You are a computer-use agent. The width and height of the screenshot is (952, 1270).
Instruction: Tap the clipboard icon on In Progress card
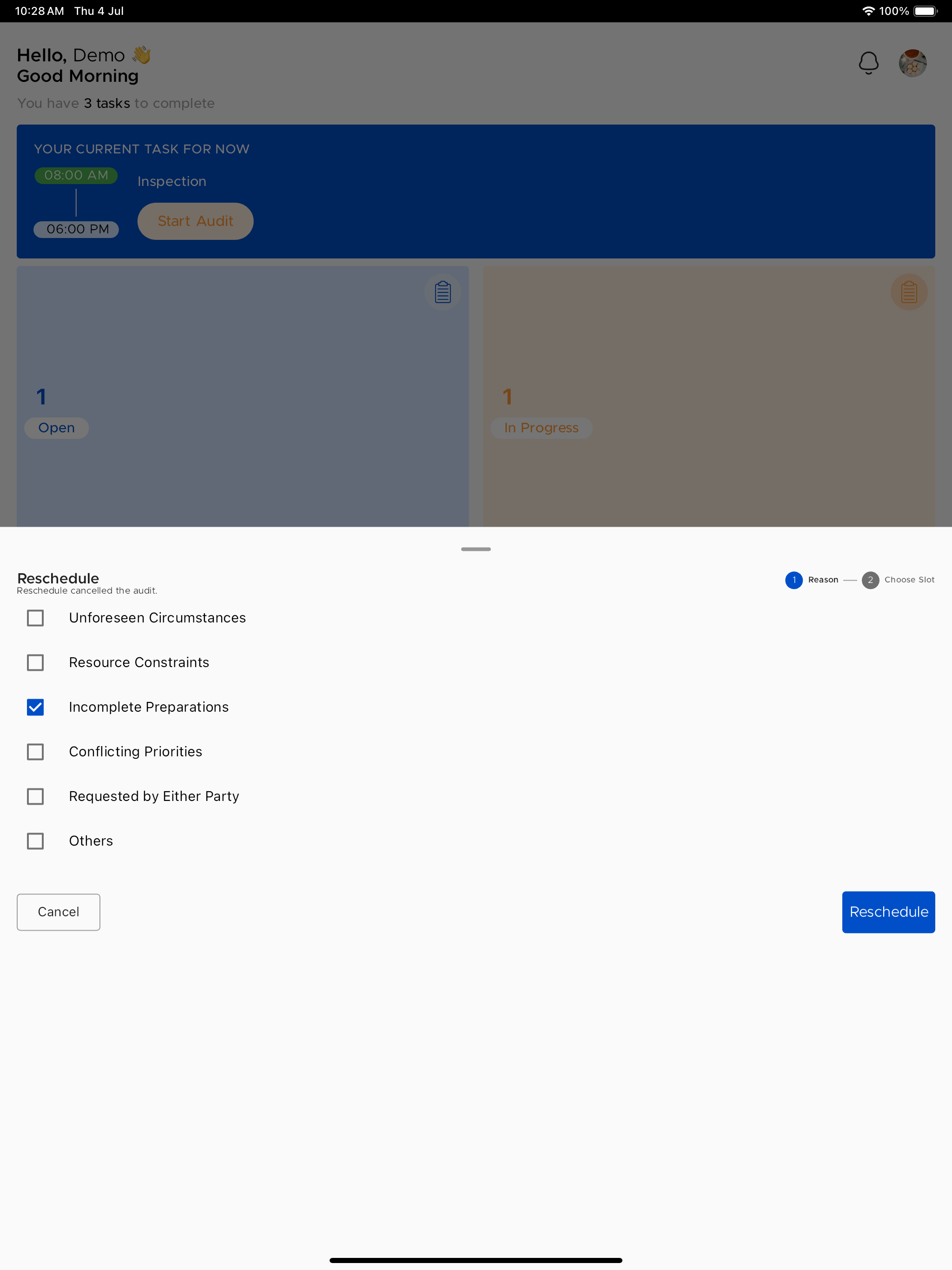pos(909,292)
